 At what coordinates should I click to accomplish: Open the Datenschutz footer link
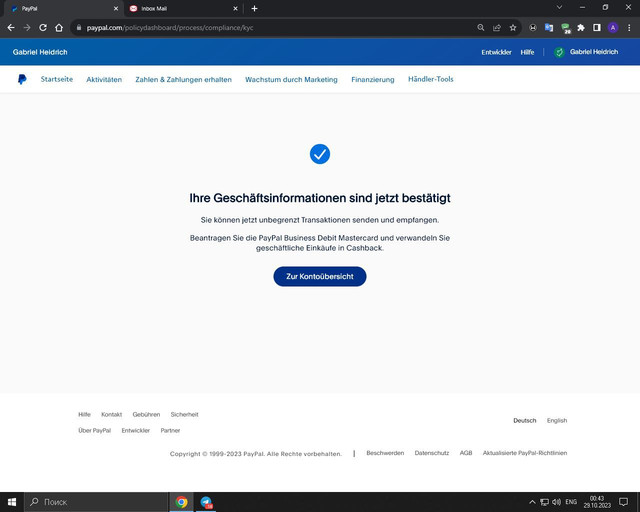point(432,453)
